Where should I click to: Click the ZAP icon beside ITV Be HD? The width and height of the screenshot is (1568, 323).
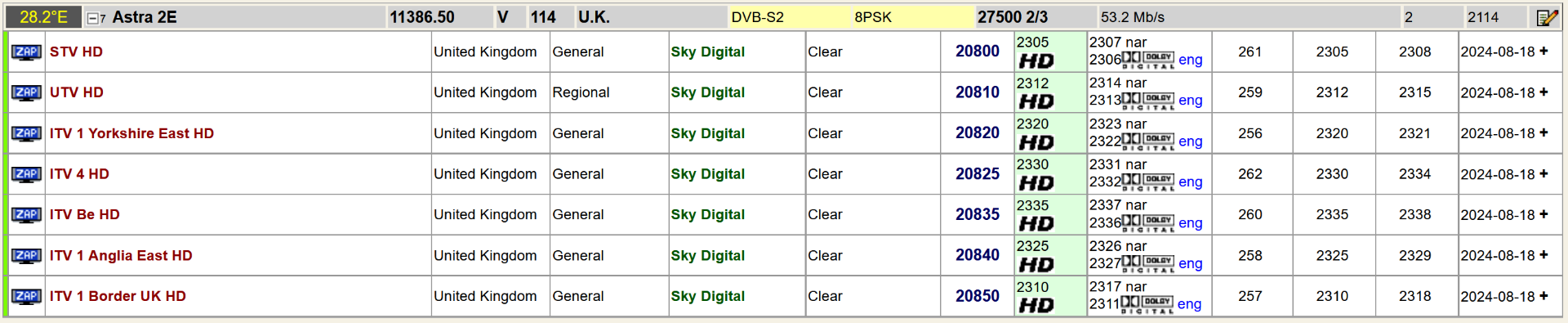point(26,215)
